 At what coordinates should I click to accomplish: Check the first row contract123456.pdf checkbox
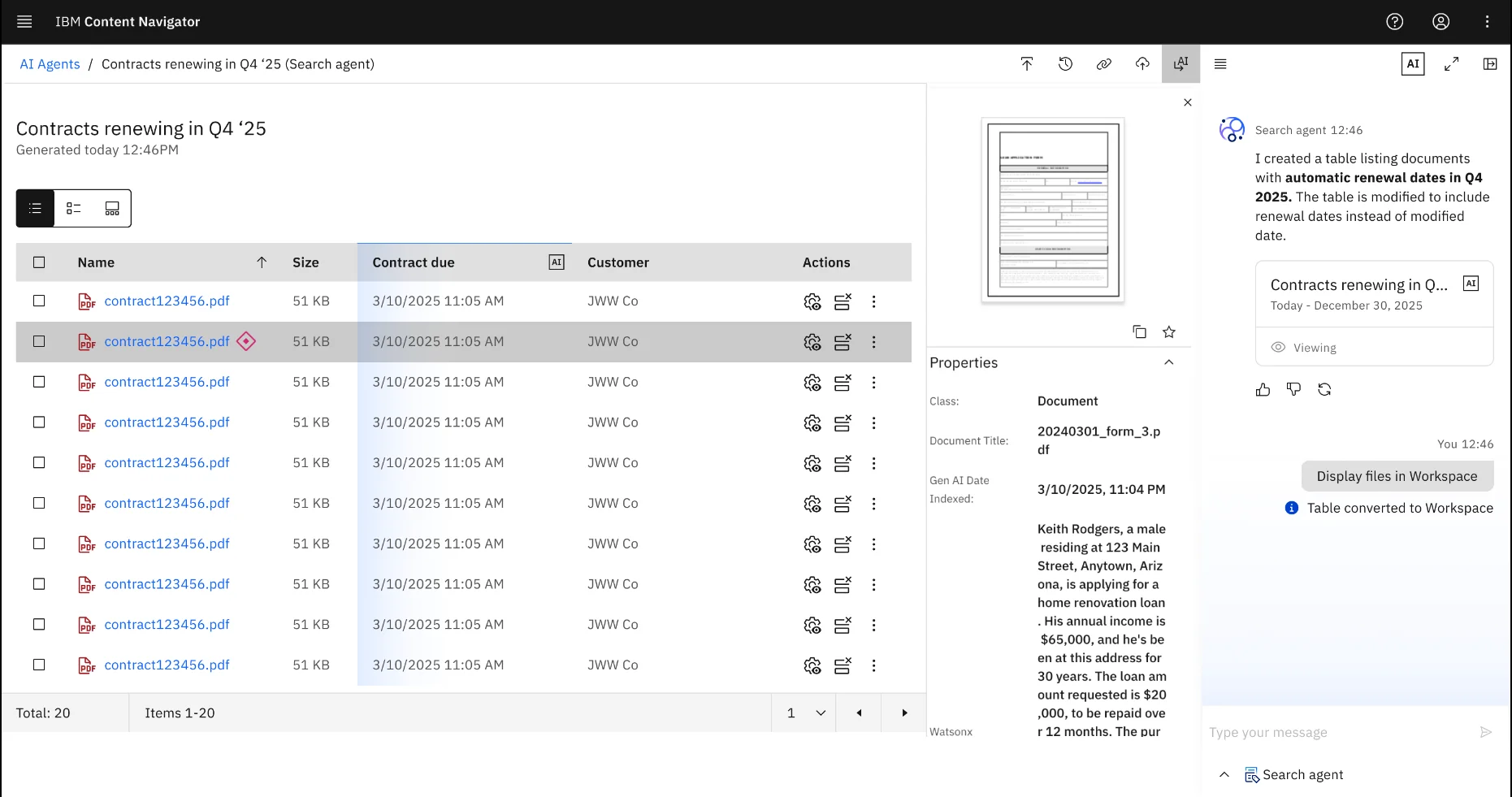(39, 301)
